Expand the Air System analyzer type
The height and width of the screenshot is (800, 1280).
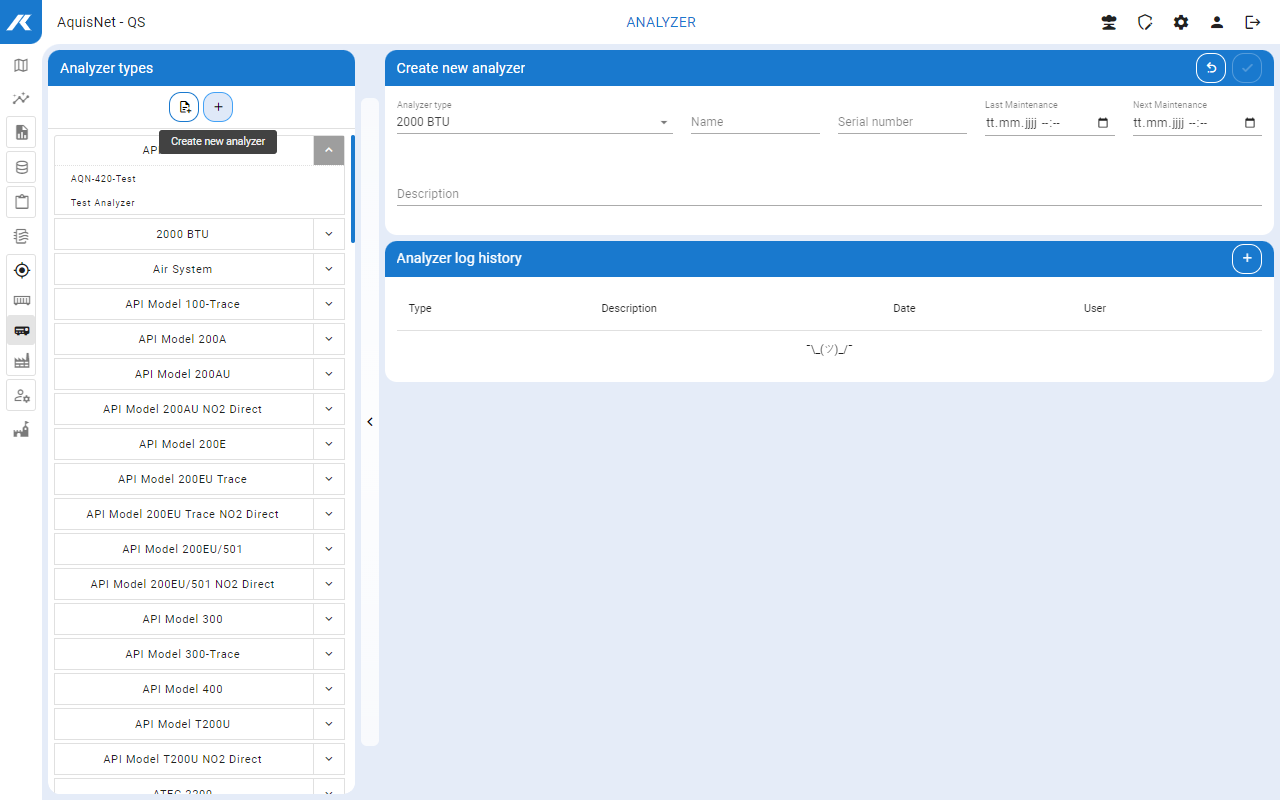click(x=329, y=269)
